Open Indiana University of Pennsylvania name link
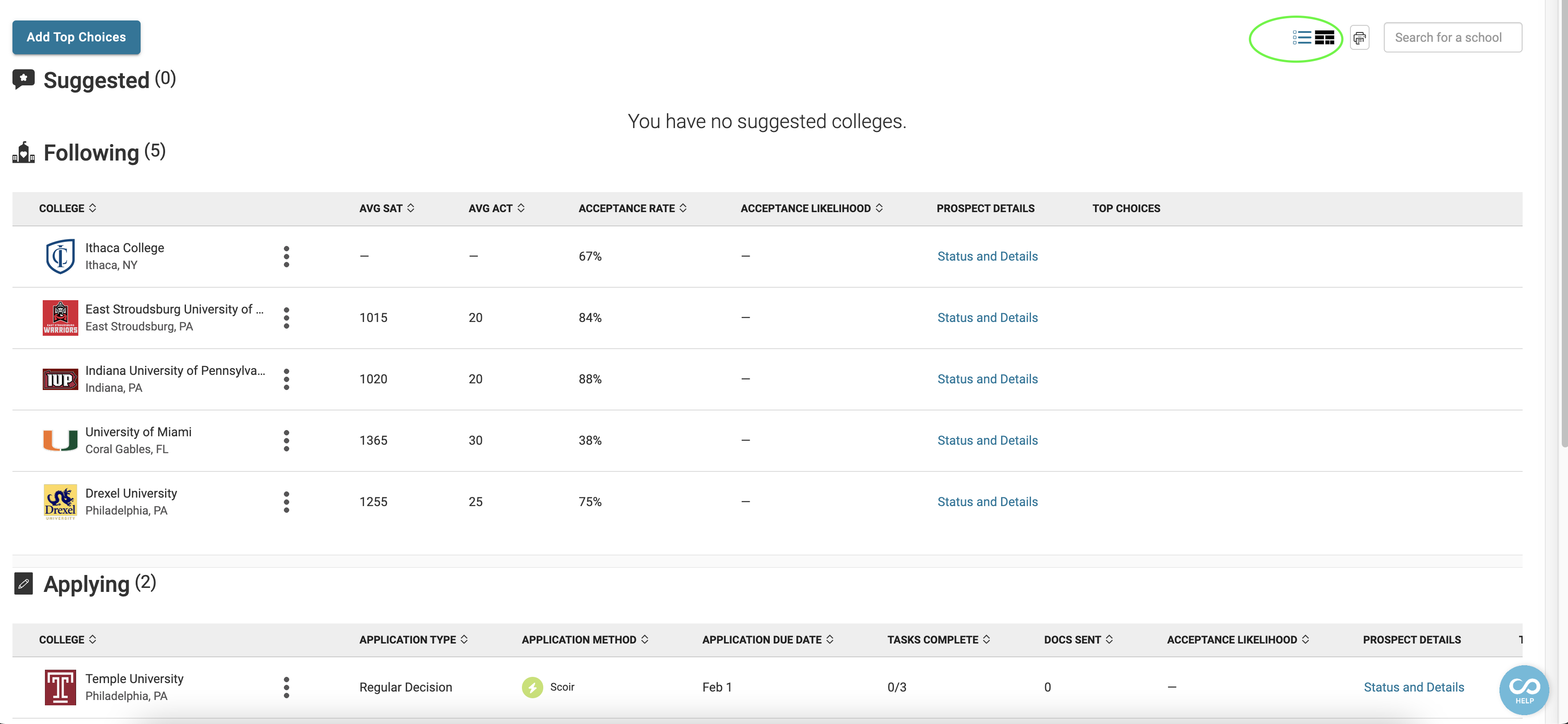Image resolution: width=1568 pixels, height=724 pixels. 175,371
